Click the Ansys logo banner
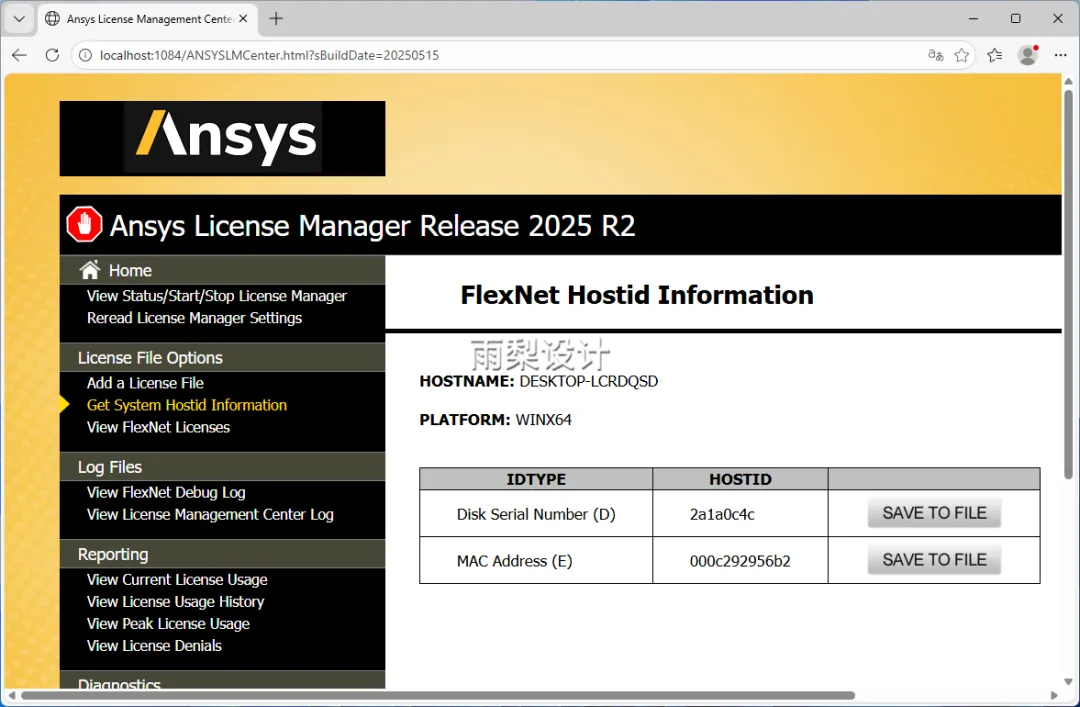This screenshot has height=707, width=1080. 222,139
